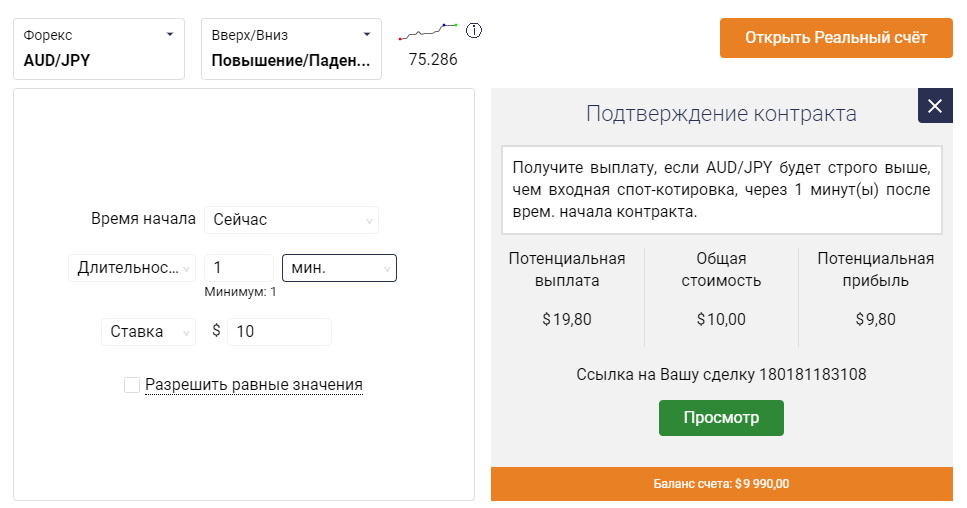Expand the 'мин.' duration units dropdown
This screenshot has width=967, height=508.
(339, 268)
